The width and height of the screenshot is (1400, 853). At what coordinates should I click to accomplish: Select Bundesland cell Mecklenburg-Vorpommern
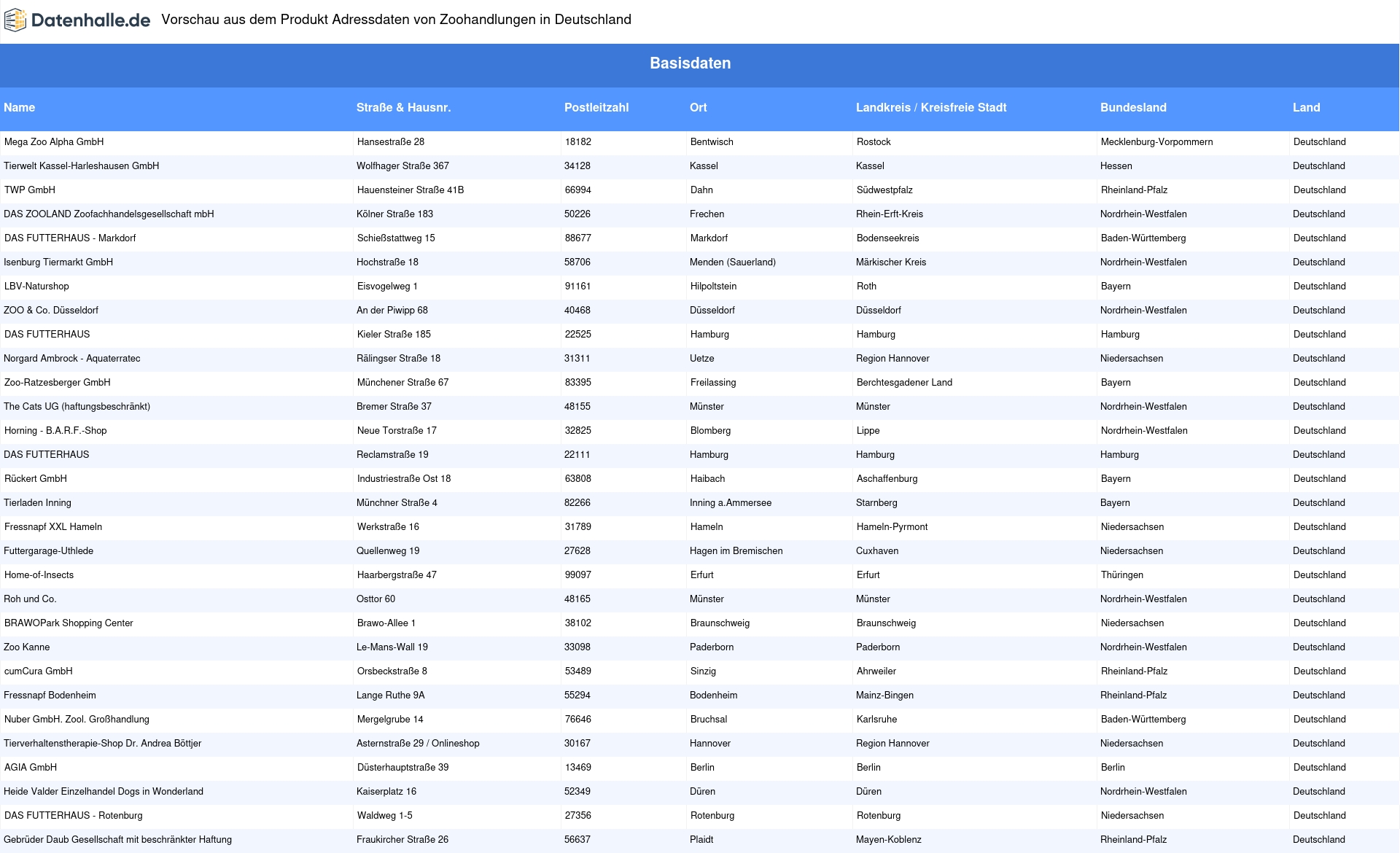(x=1157, y=142)
